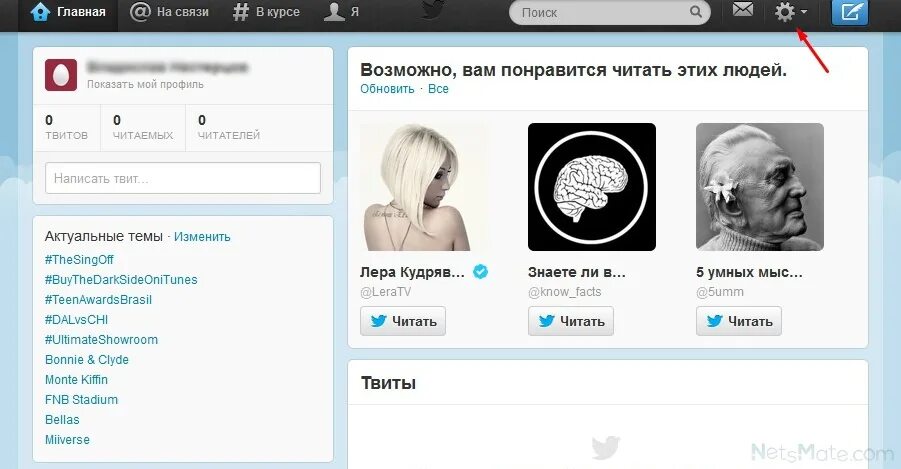Click the @LeraTV handle
The width and height of the screenshot is (901, 469).
386,292
